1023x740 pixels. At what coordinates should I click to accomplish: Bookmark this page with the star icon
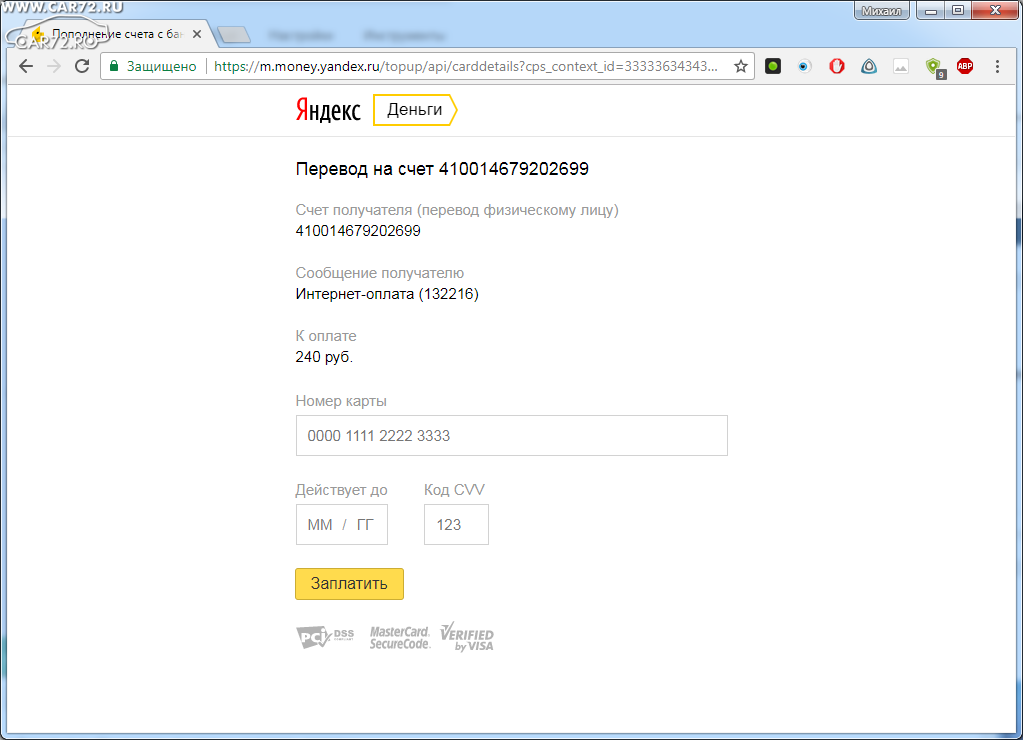coord(741,66)
